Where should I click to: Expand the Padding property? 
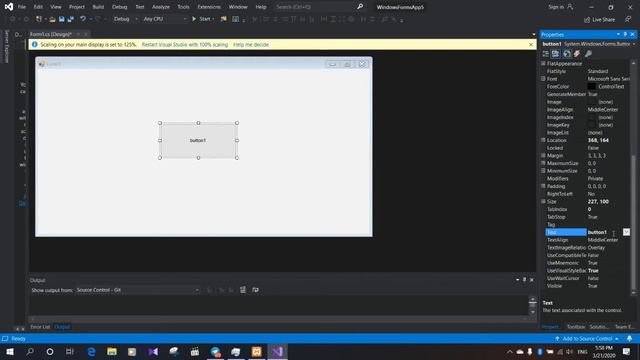[x=543, y=186]
